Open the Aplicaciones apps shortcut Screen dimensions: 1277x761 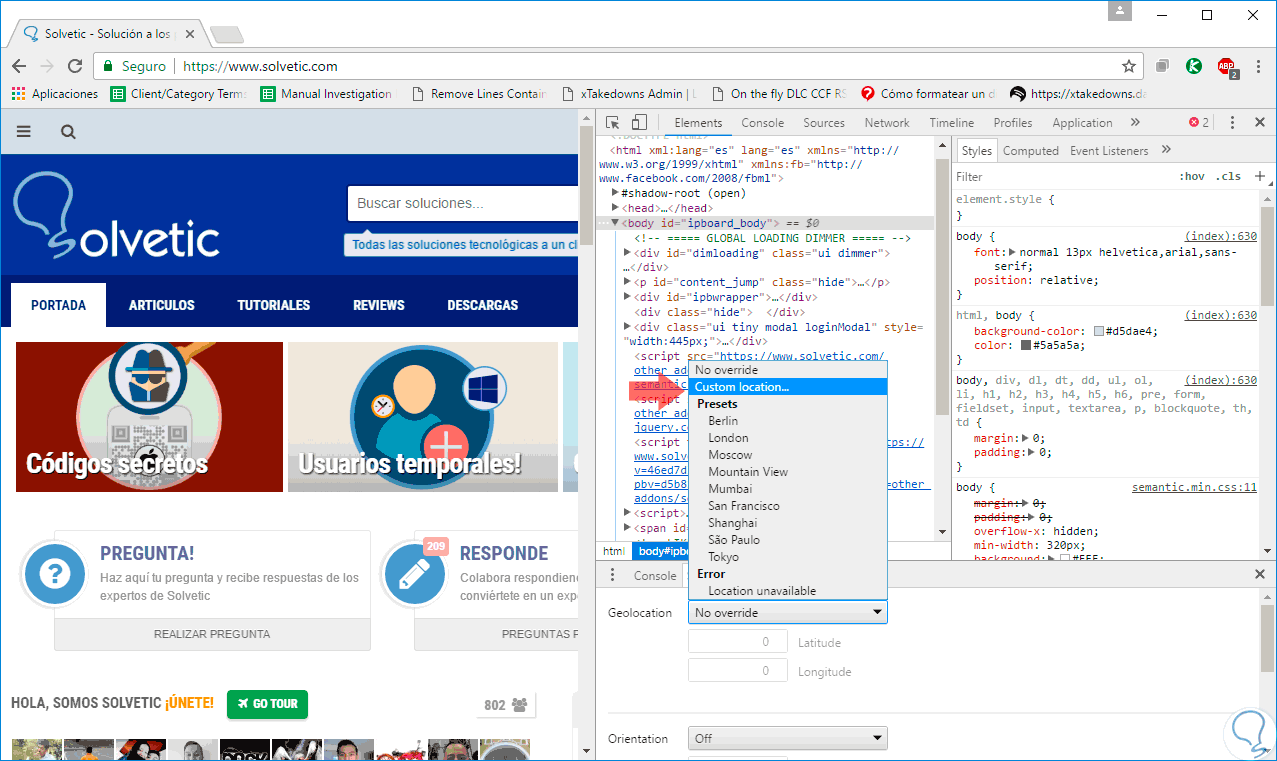coord(55,94)
